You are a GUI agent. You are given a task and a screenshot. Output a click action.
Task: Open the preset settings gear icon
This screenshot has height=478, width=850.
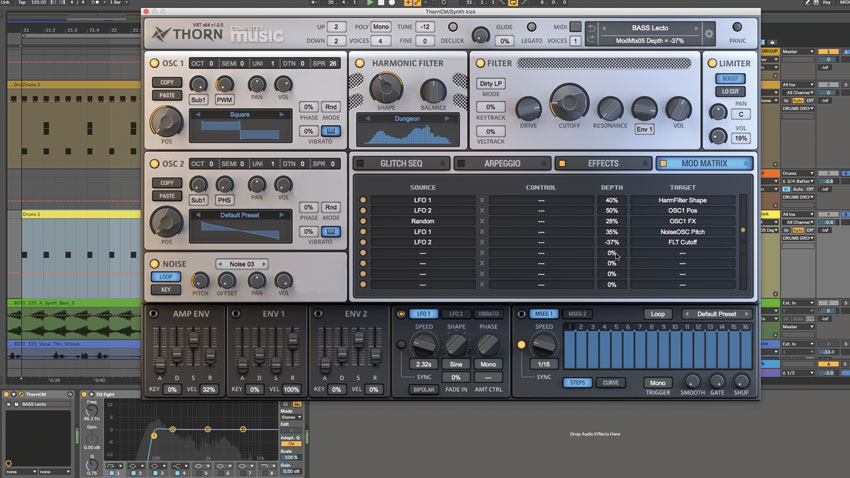(709, 34)
